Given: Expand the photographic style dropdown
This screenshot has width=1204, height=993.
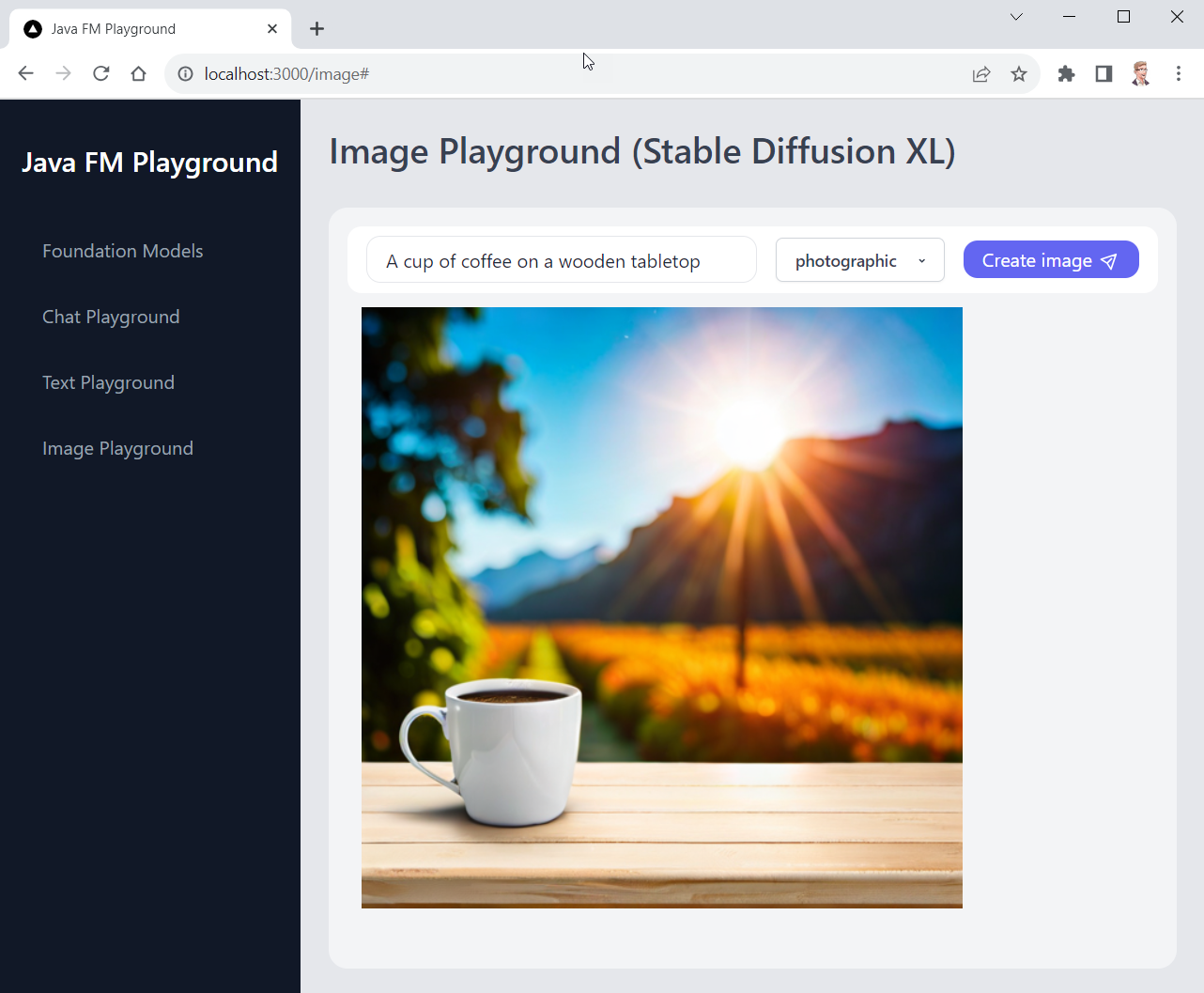Looking at the screenshot, I should 859,260.
